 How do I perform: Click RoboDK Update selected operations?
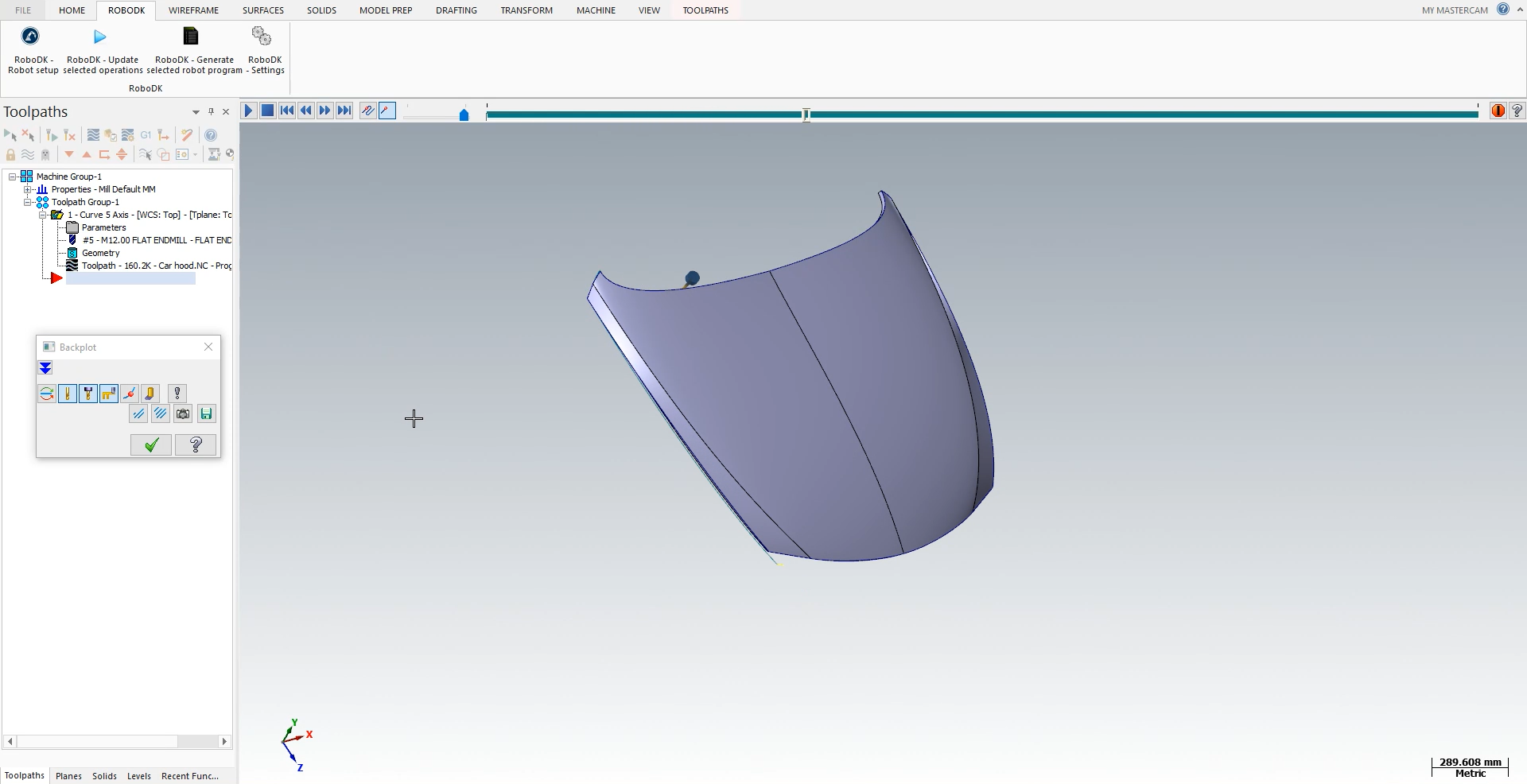[x=103, y=49]
